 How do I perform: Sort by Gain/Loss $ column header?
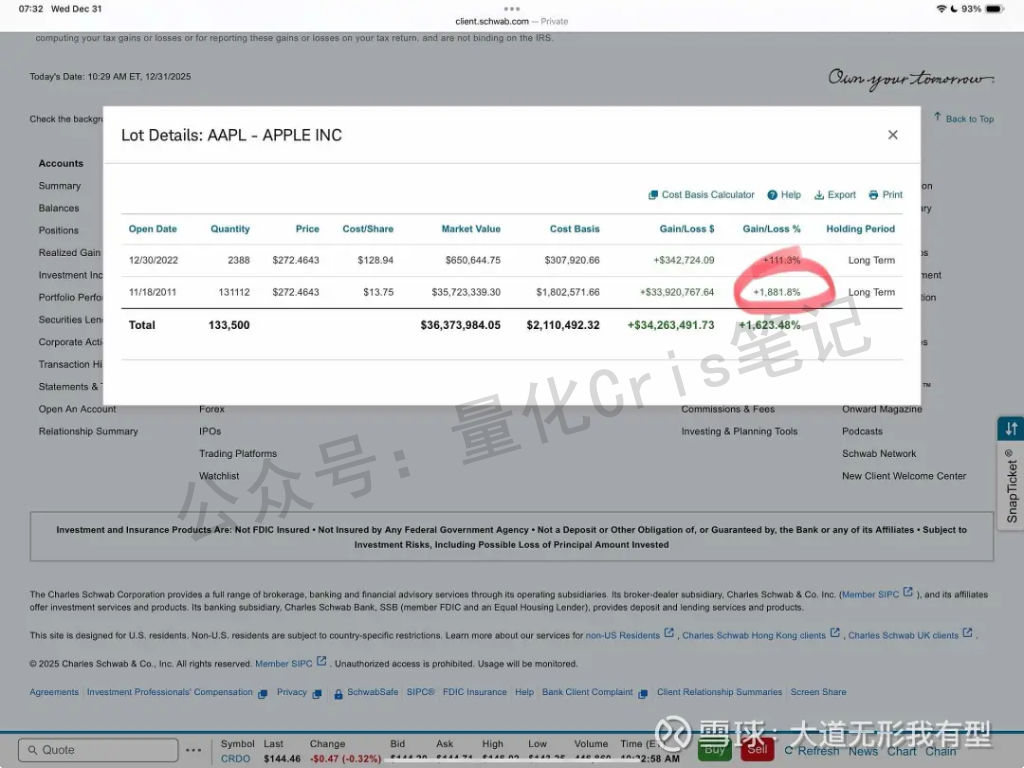pos(687,229)
